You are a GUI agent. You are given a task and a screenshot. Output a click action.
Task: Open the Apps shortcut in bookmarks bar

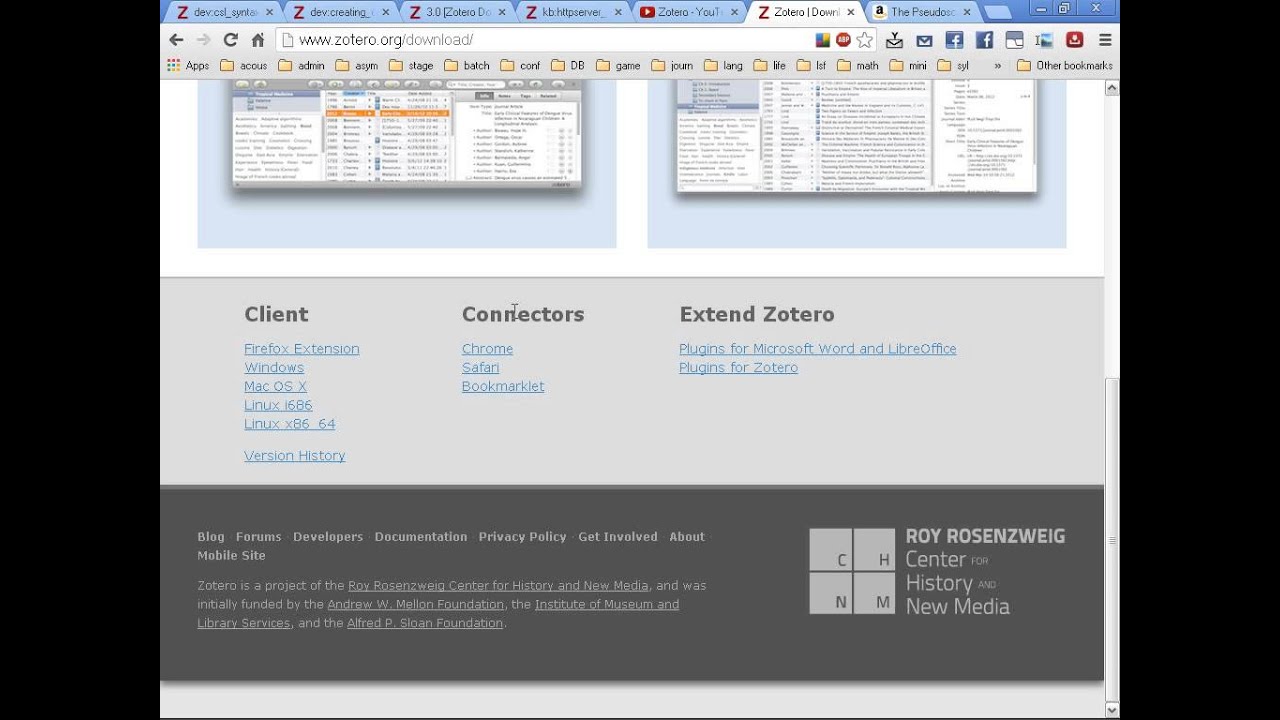pos(188,66)
